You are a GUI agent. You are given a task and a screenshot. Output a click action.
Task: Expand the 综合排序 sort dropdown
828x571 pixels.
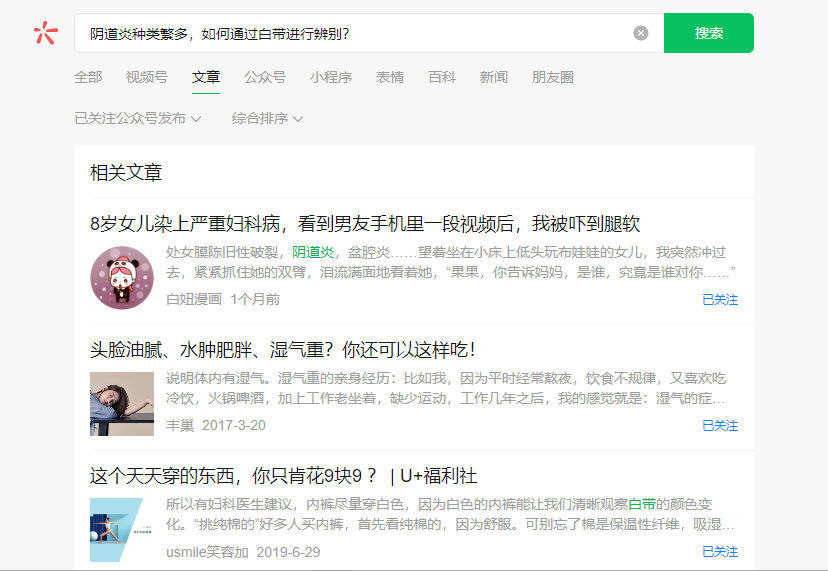267,118
